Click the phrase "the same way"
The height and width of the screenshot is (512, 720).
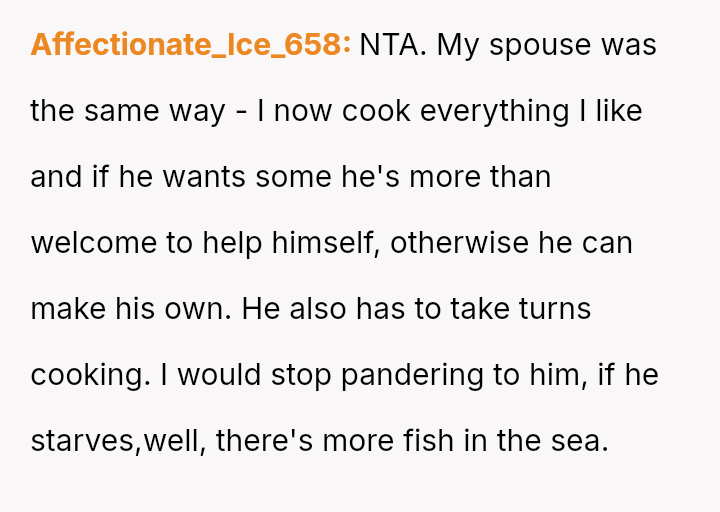point(128,111)
